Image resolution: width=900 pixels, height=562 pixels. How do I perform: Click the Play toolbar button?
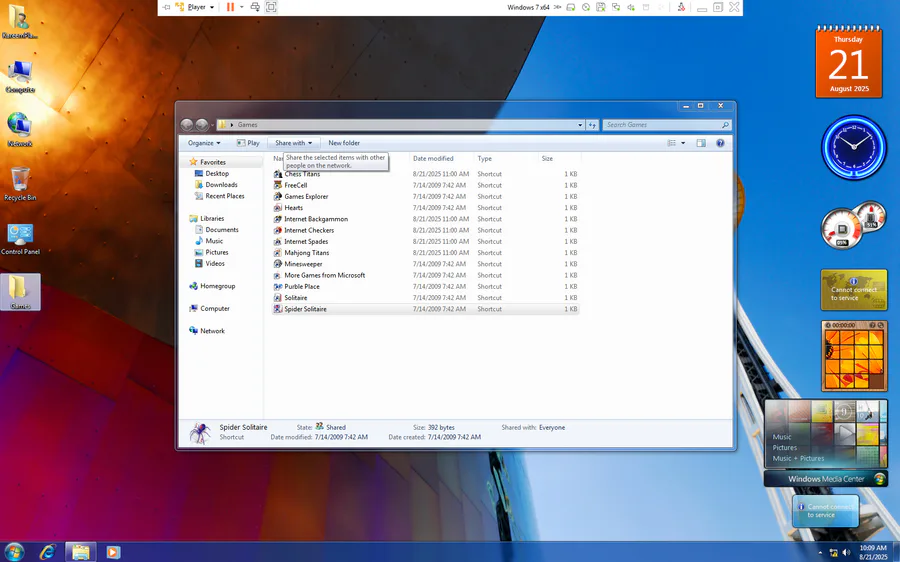(x=248, y=143)
